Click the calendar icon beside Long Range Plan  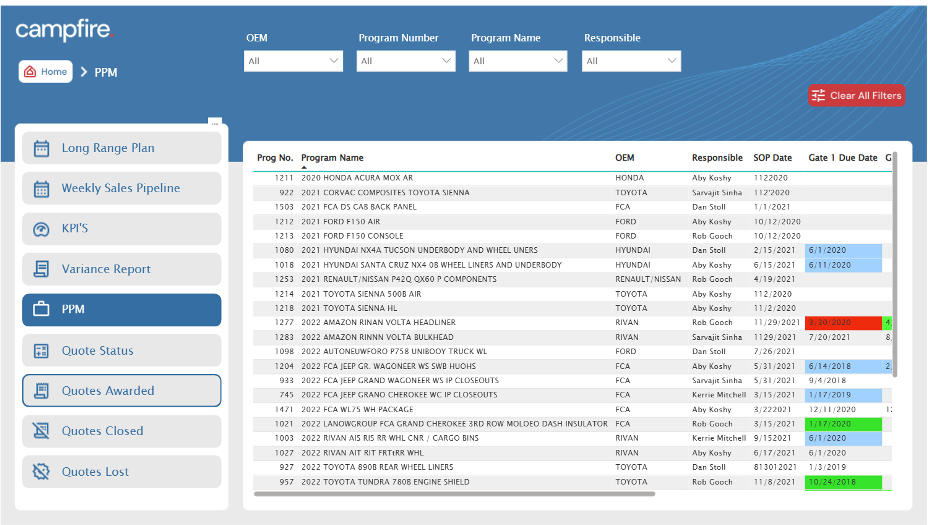41,148
